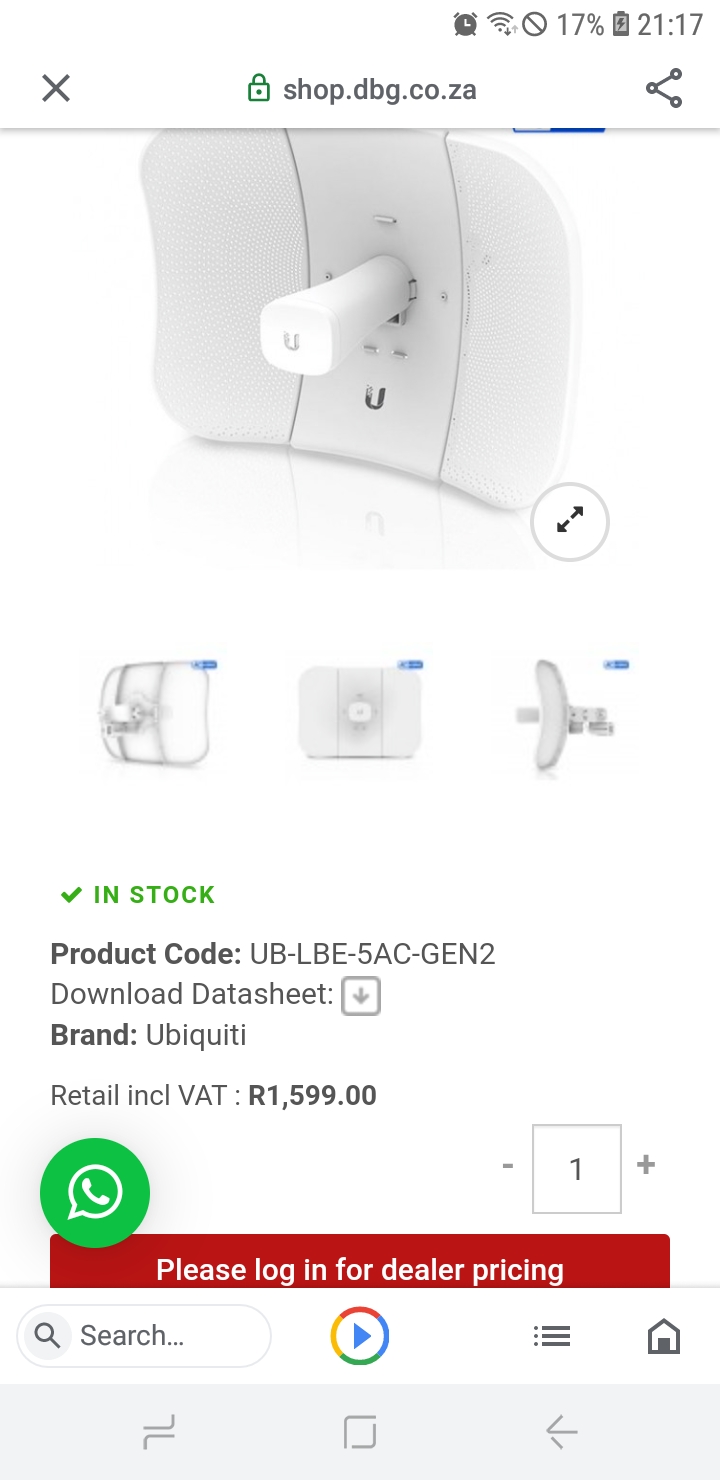720x1480 pixels.
Task: Decrease quantity with minus button
Action: pyautogui.click(x=508, y=1167)
